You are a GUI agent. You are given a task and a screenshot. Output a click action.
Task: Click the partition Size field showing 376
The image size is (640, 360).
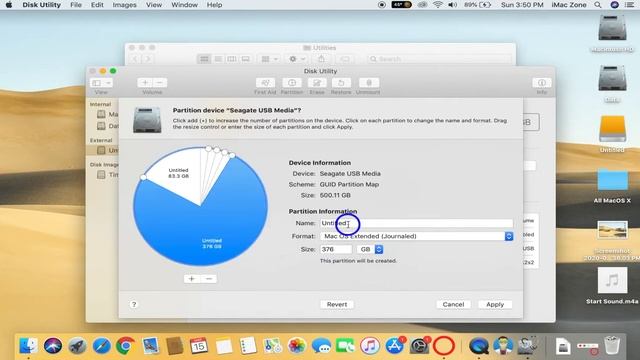pyautogui.click(x=336, y=249)
